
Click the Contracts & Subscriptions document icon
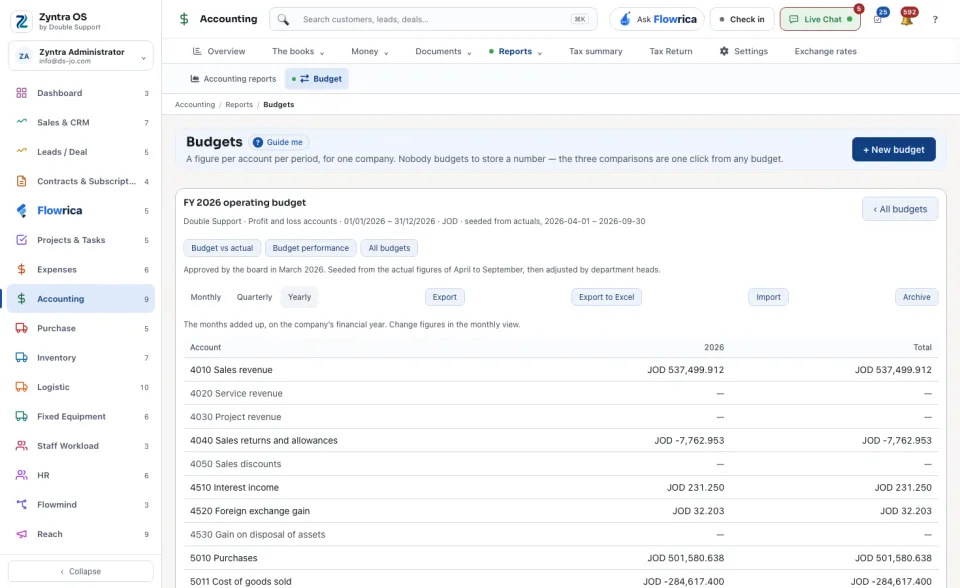21,181
